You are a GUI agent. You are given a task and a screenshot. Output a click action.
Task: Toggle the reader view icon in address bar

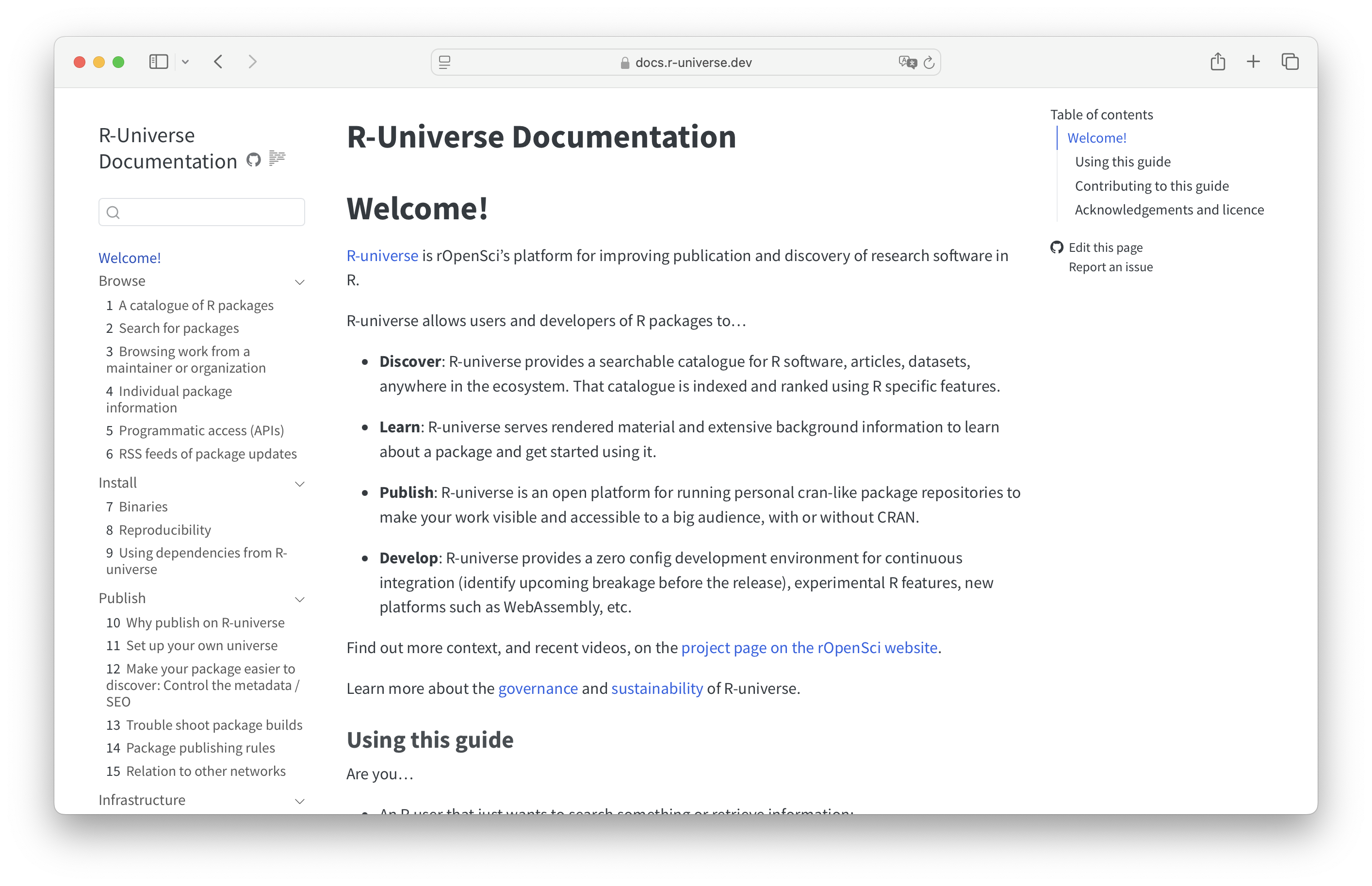click(x=443, y=62)
